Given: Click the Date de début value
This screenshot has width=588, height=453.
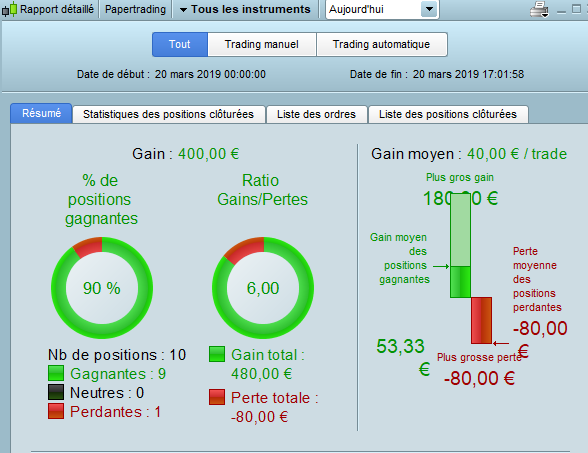Looking at the screenshot, I should click(210, 74).
